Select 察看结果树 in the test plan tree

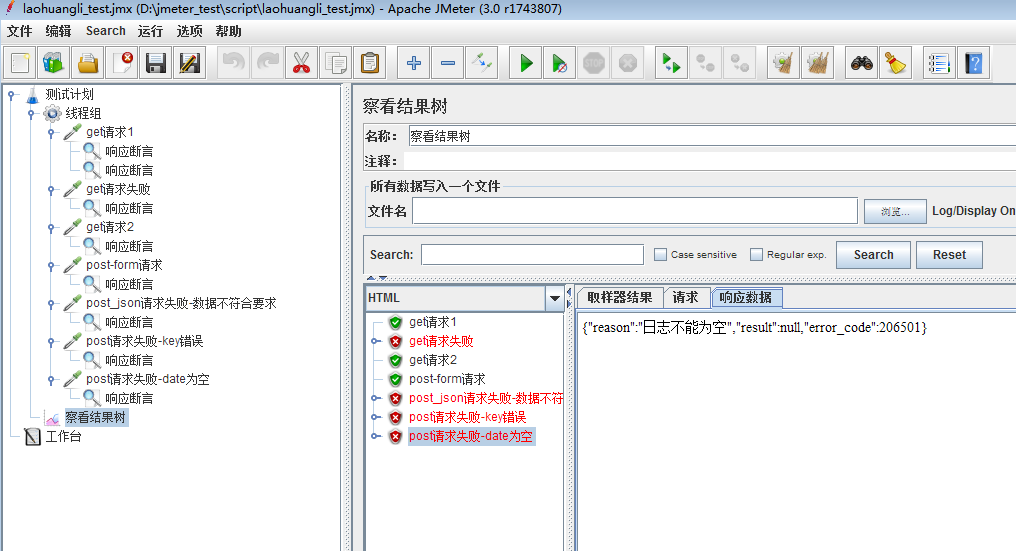[x=95, y=417]
